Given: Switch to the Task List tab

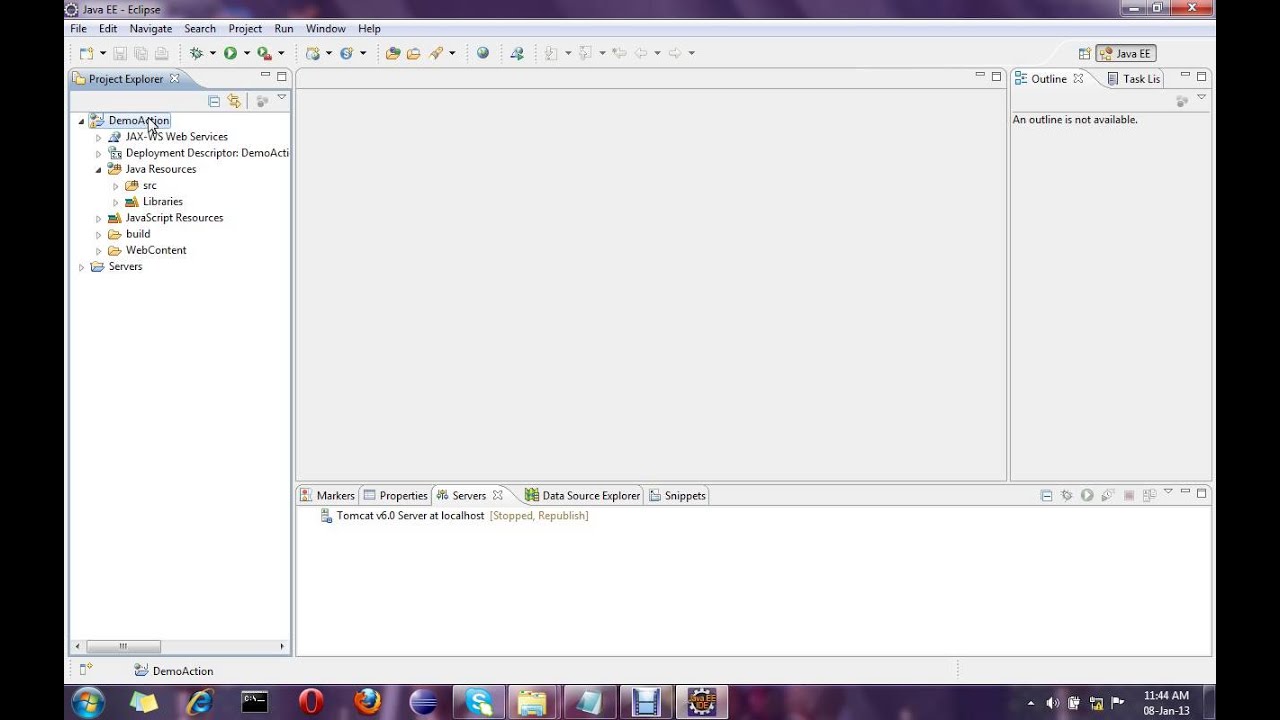Looking at the screenshot, I should [x=1134, y=79].
